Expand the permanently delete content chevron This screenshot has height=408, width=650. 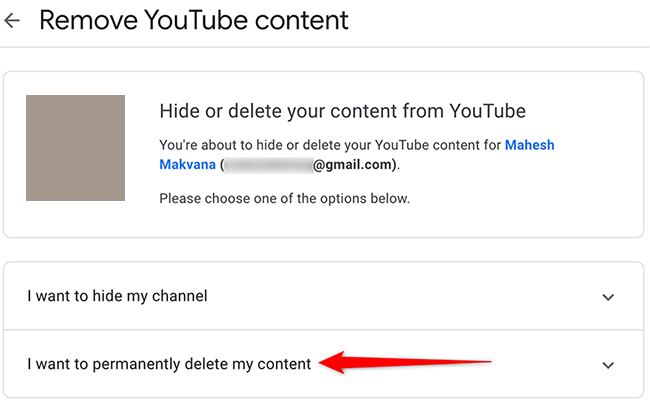(x=608, y=365)
